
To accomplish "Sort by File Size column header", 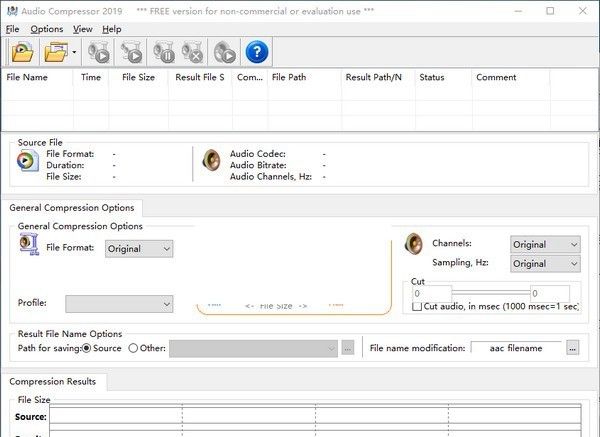I will coord(139,77).
